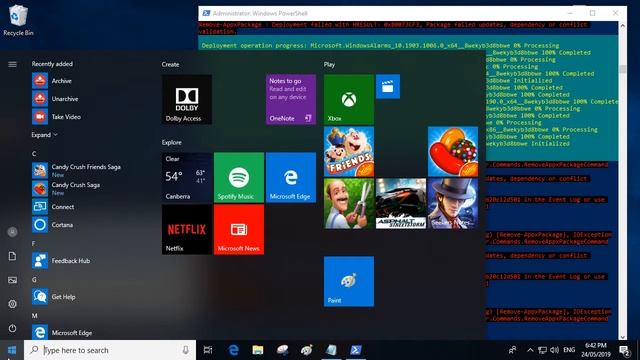The width and height of the screenshot is (640, 360).
Task: Open the OneNote tile
Action: [x=291, y=99]
